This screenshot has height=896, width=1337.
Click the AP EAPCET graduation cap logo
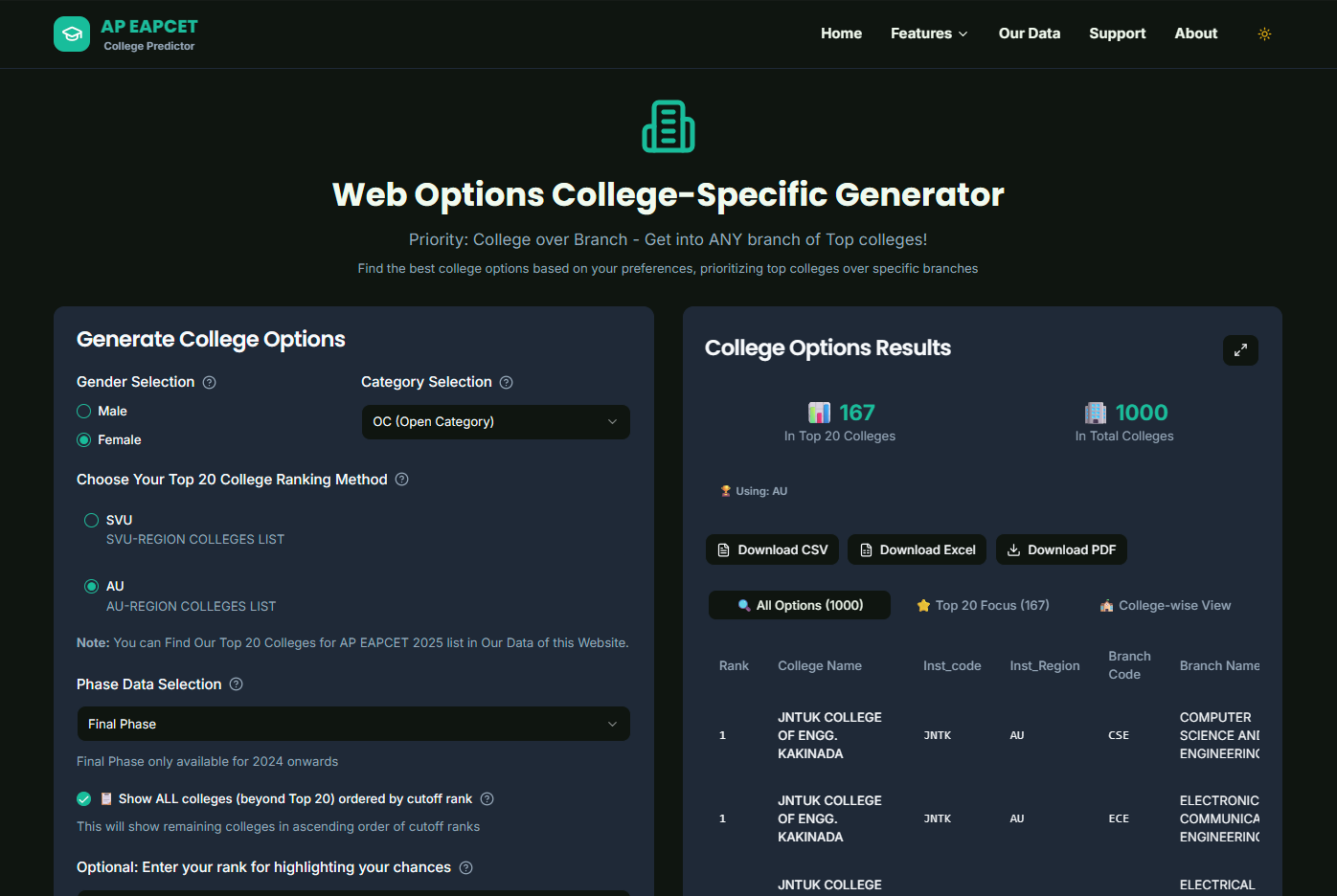72,34
